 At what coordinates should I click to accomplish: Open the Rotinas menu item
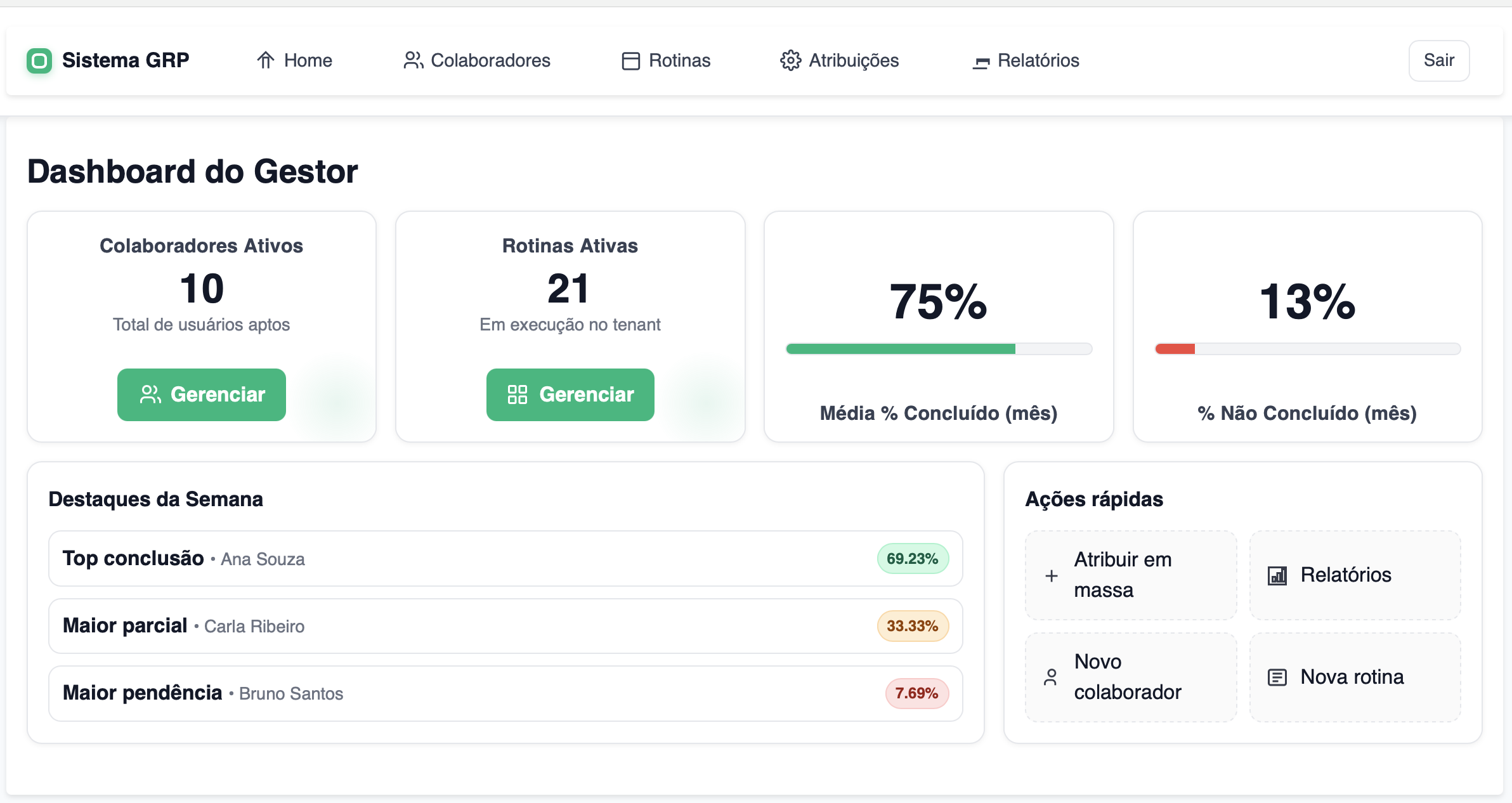click(x=666, y=61)
